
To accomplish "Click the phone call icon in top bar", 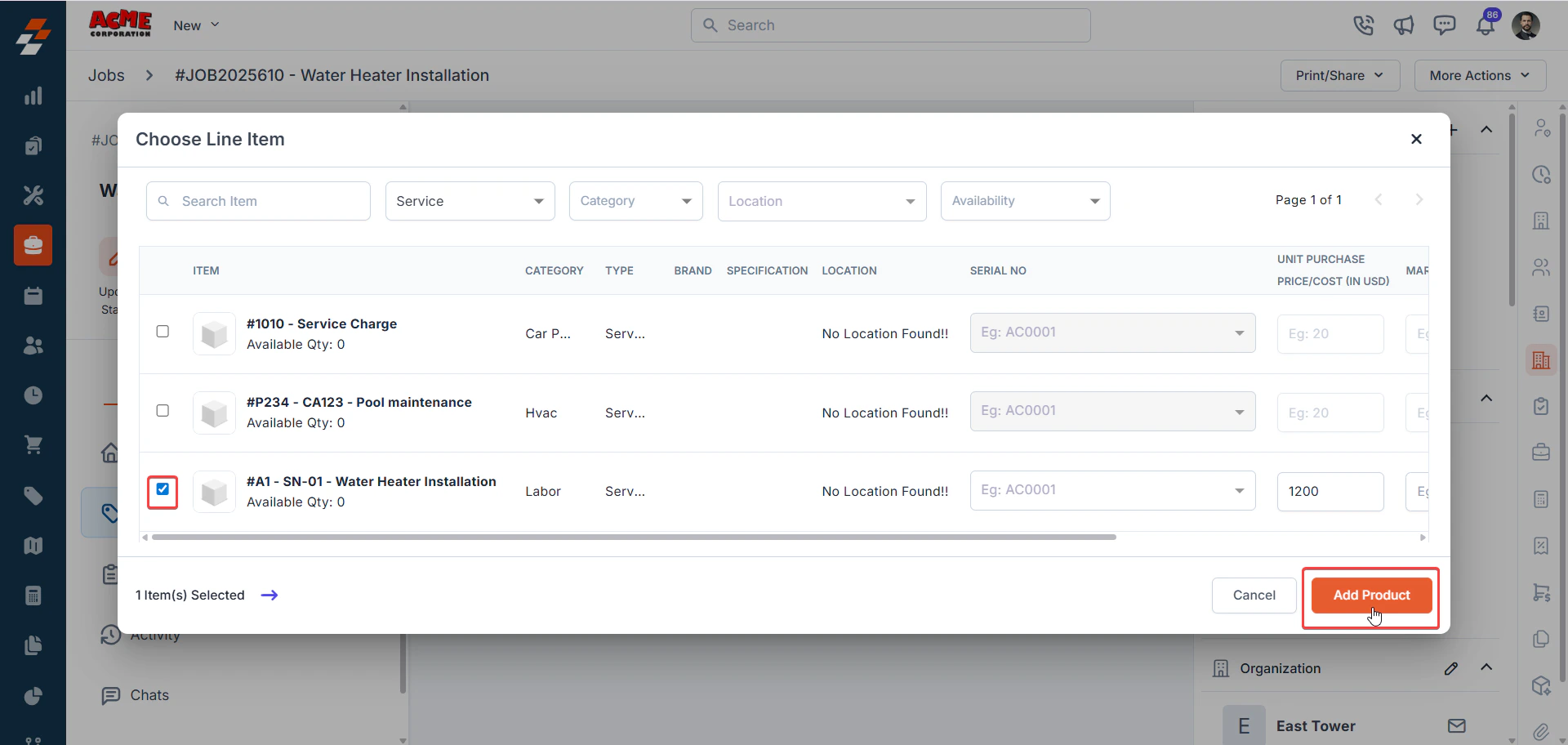I will (1363, 25).
